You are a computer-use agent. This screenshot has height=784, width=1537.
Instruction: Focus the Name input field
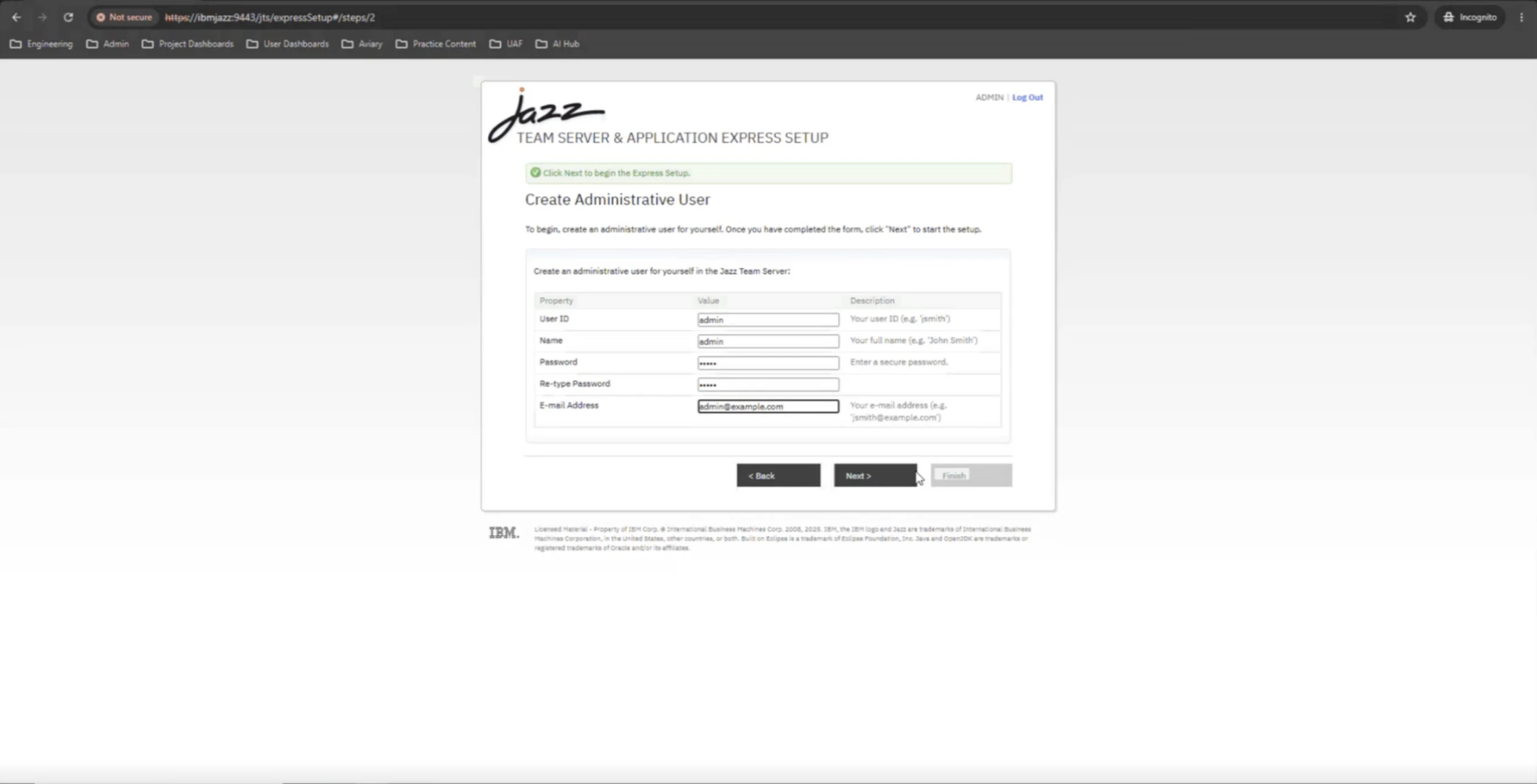coord(768,341)
